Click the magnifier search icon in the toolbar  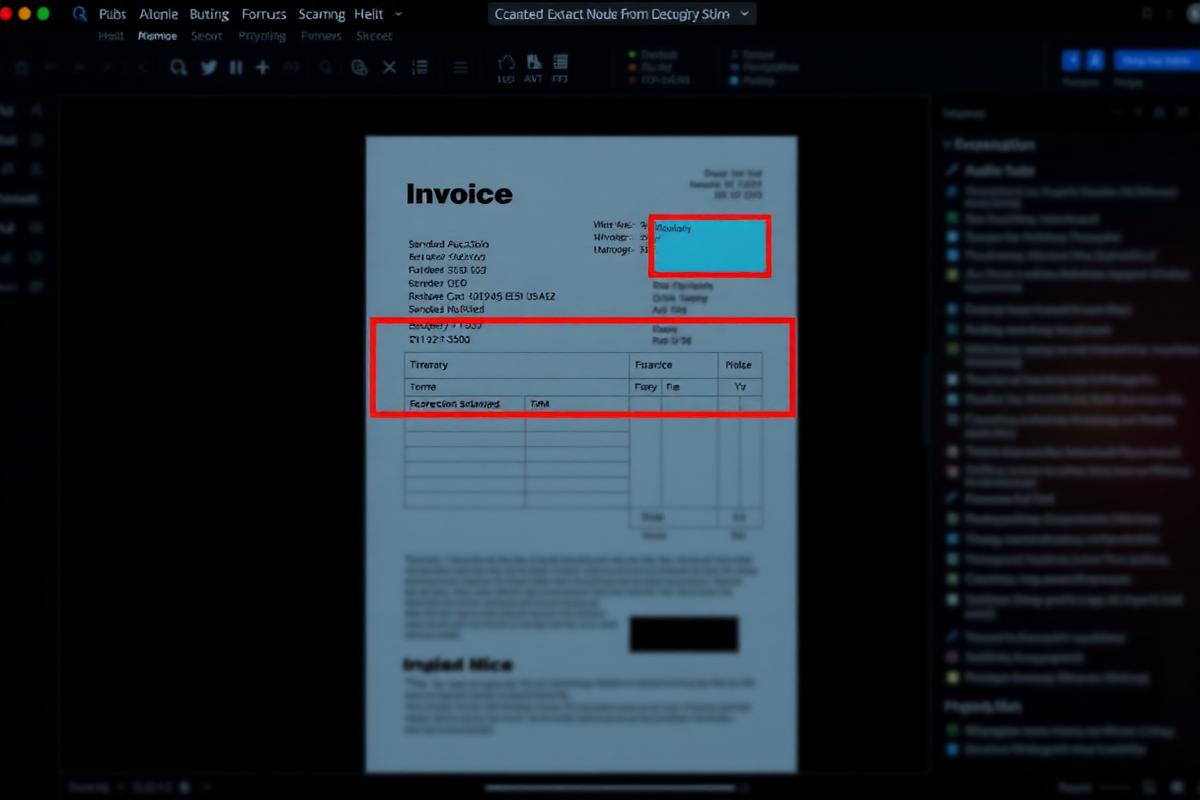pos(179,67)
